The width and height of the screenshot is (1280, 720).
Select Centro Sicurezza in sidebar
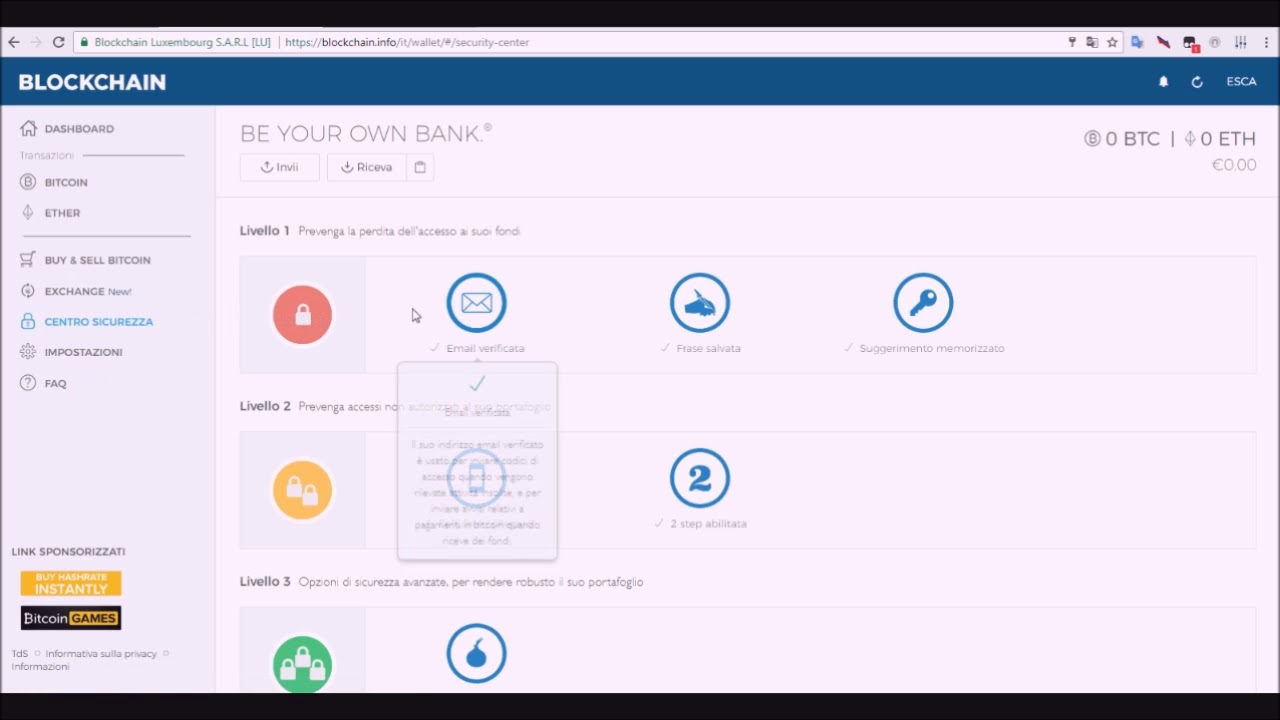click(x=86, y=322)
